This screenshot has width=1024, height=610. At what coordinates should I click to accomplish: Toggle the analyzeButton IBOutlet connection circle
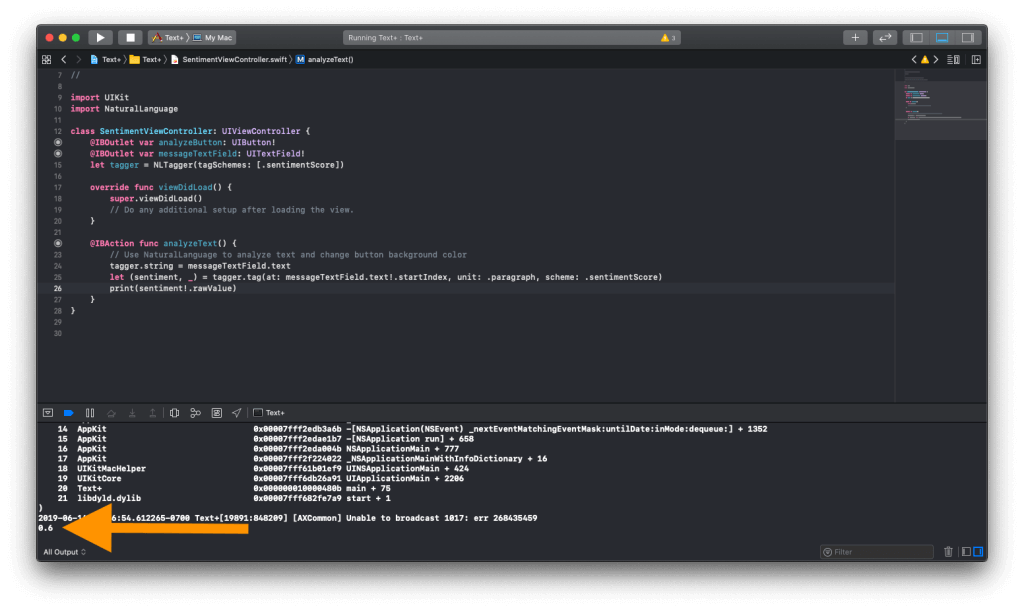59,142
